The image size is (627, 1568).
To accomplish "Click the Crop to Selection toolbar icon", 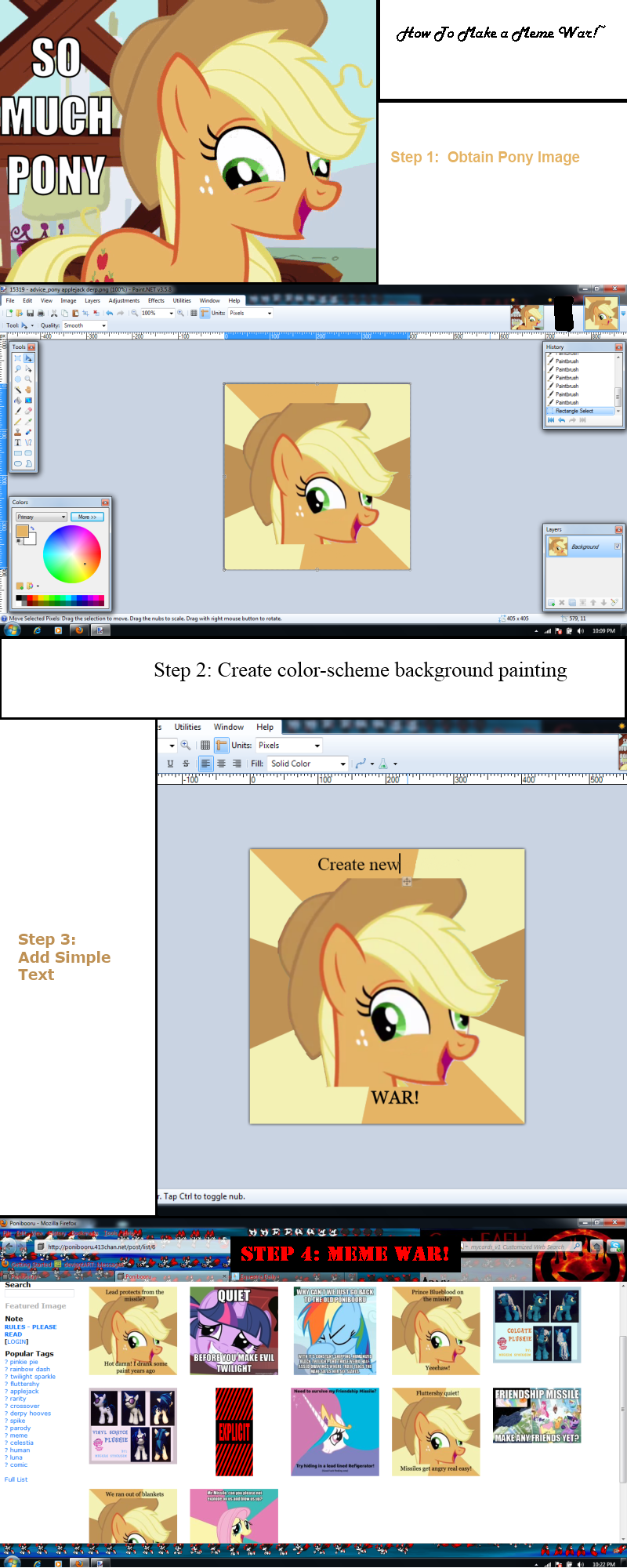I will click(x=85, y=313).
